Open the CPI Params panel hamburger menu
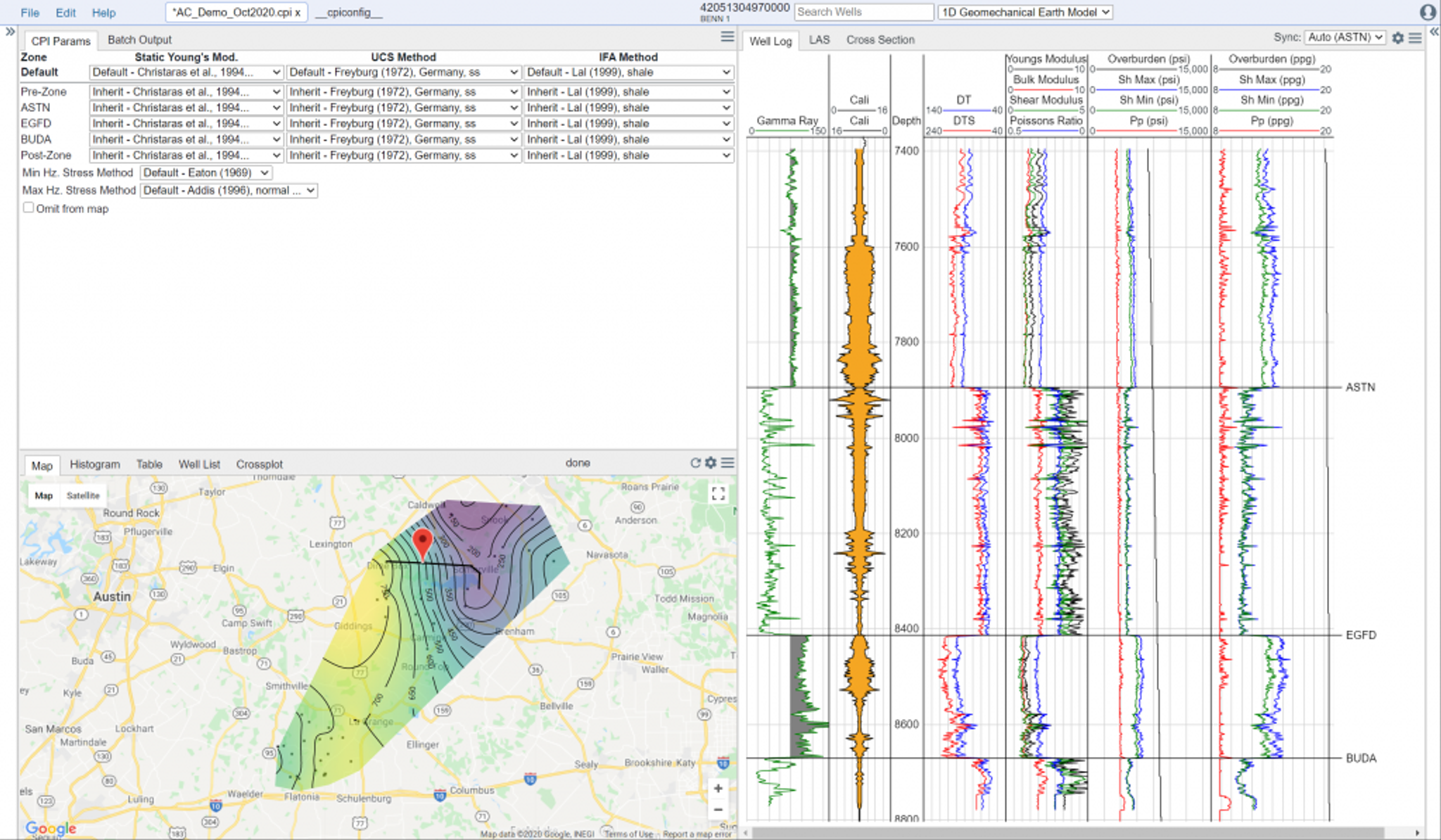Image resolution: width=1441 pixels, height=840 pixels. tap(728, 37)
